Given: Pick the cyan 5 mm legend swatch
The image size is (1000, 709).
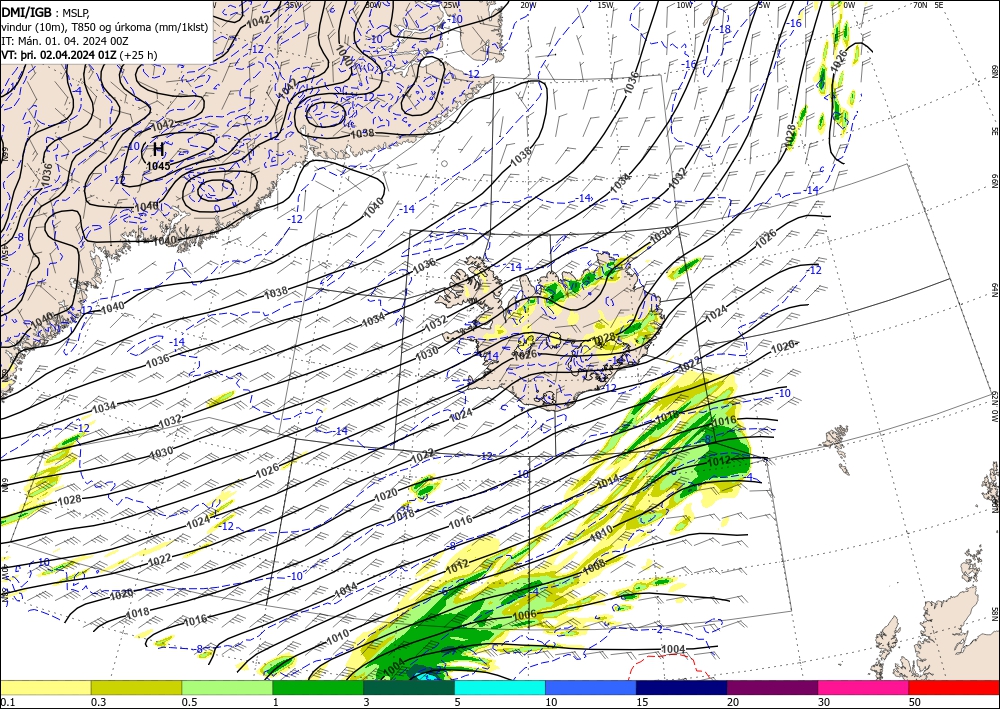Looking at the screenshot, I should tap(500, 687).
